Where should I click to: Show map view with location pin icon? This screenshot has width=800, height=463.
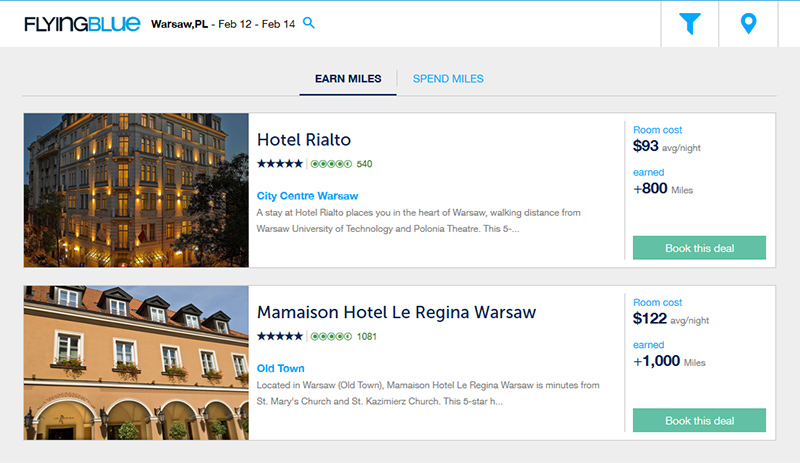[x=748, y=23]
